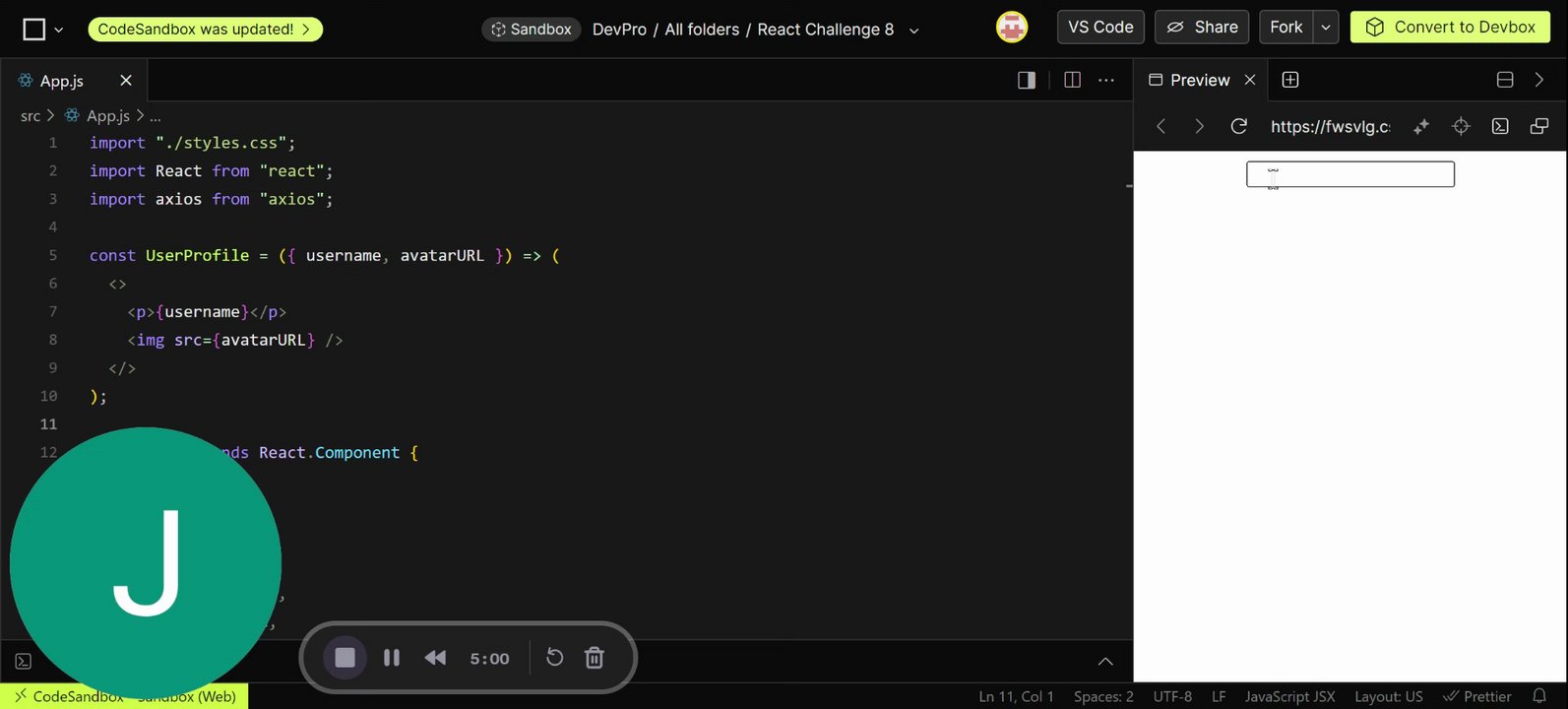Image resolution: width=1568 pixels, height=709 pixels.
Task: Open the user avatar profile
Action: 1012,27
